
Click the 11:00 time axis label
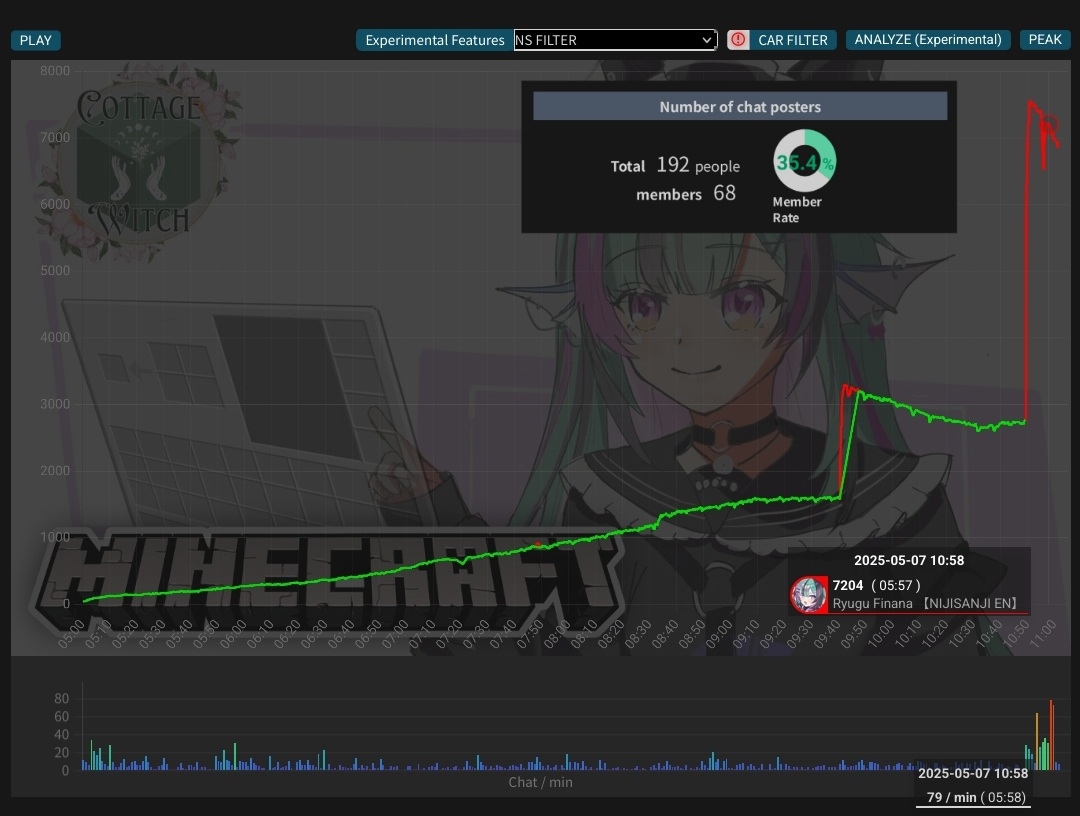click(x=1044, y=632)
